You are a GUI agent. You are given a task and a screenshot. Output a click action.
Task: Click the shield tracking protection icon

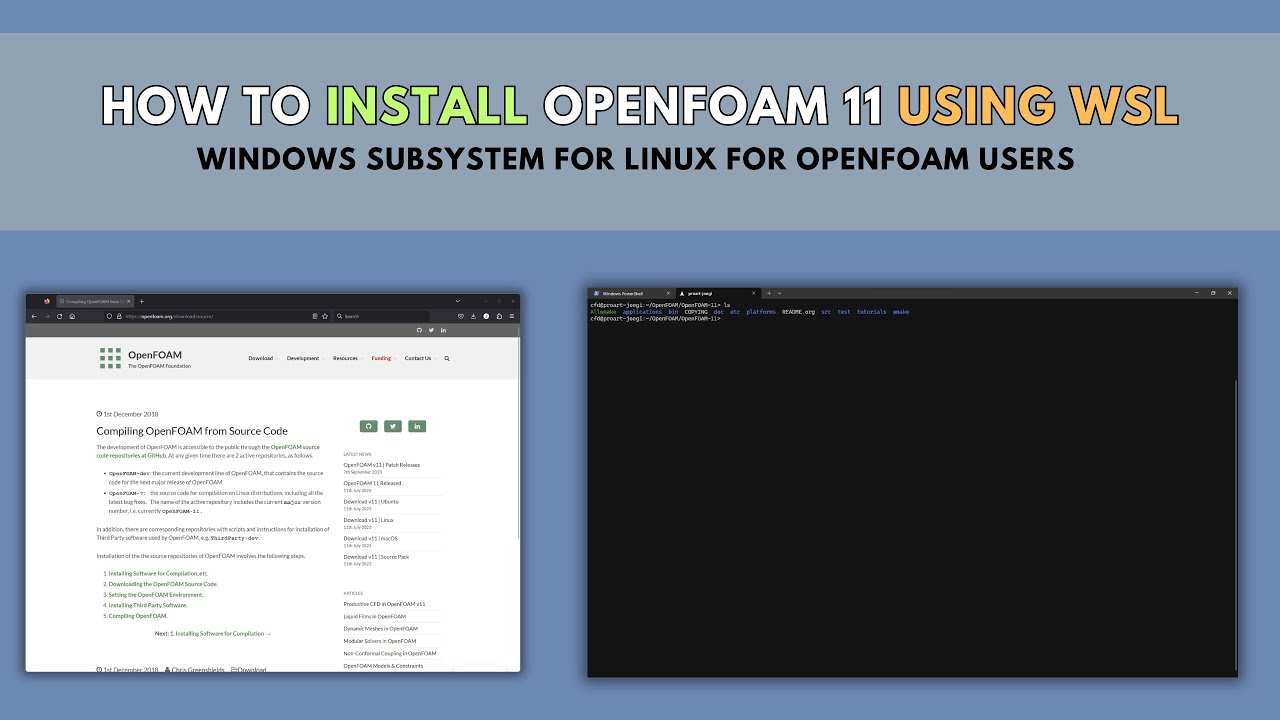tap(109, 316)
